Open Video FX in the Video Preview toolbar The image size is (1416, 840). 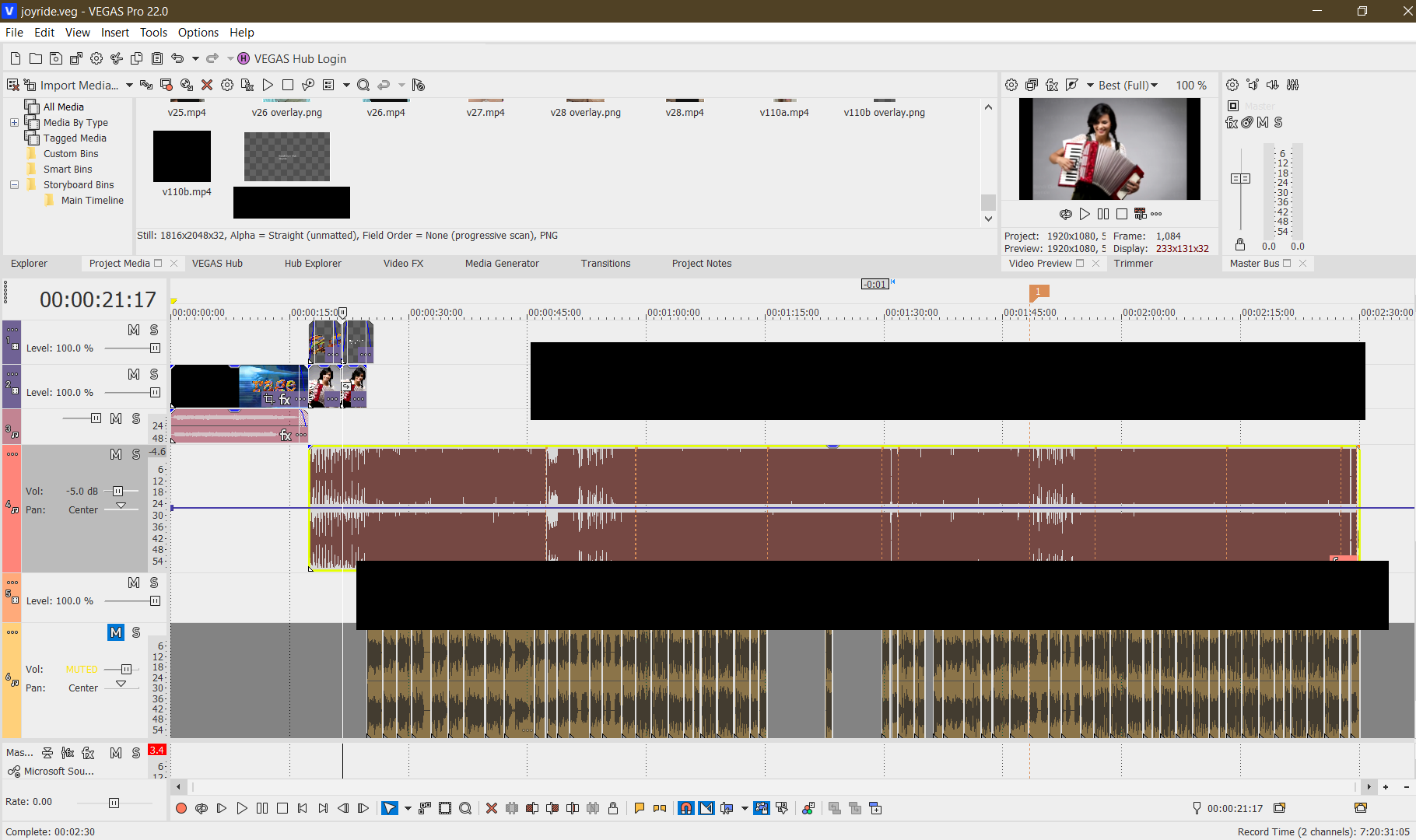click(1052, 85)
